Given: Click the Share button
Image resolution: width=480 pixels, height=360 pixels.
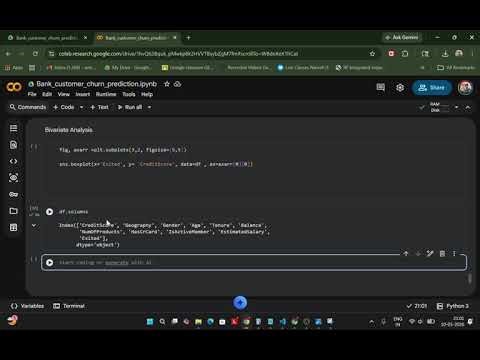Looking at the screenshot, I should [x=432, y=88].
